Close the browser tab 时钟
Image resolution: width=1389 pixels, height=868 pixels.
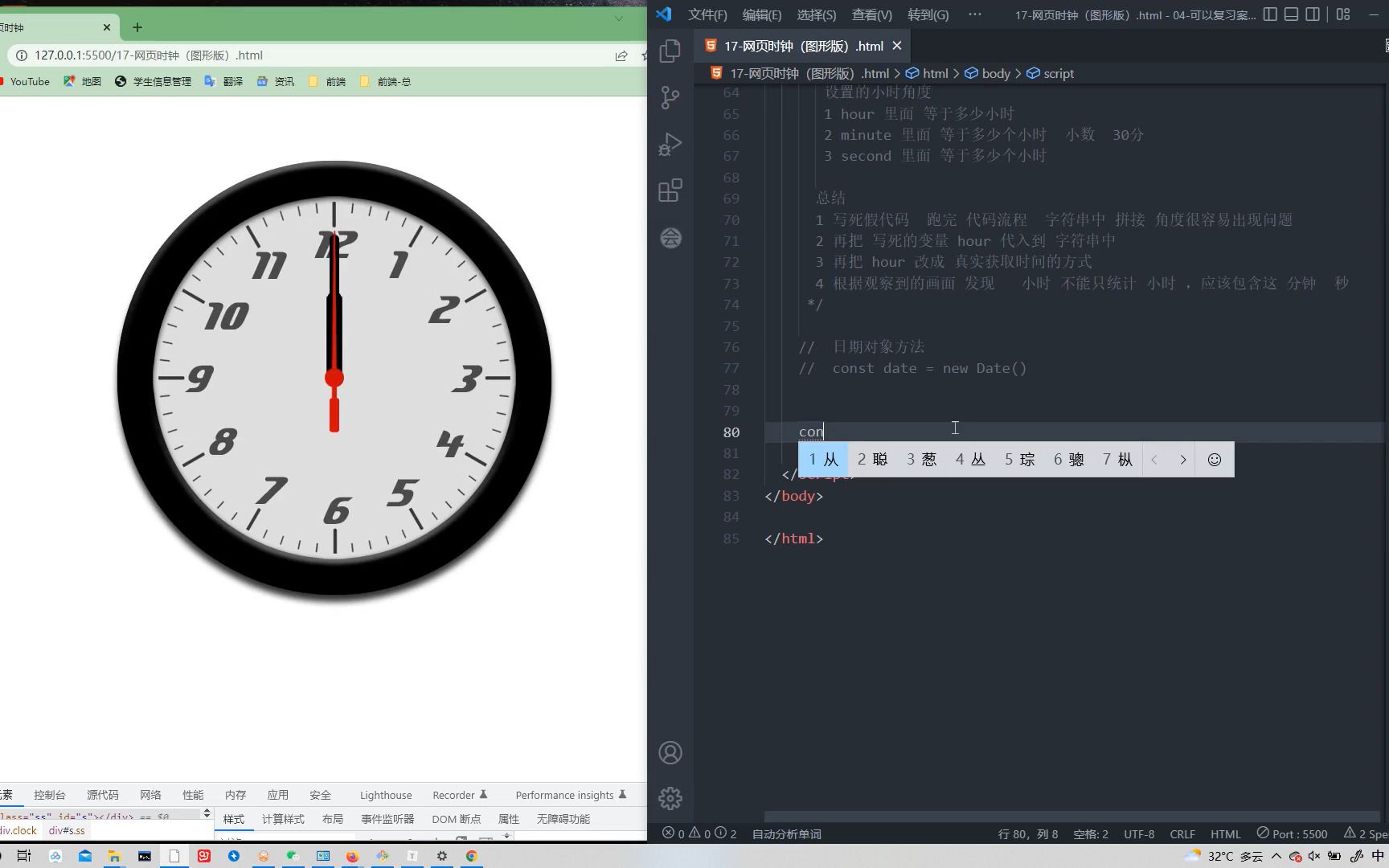tap(107, 27)
